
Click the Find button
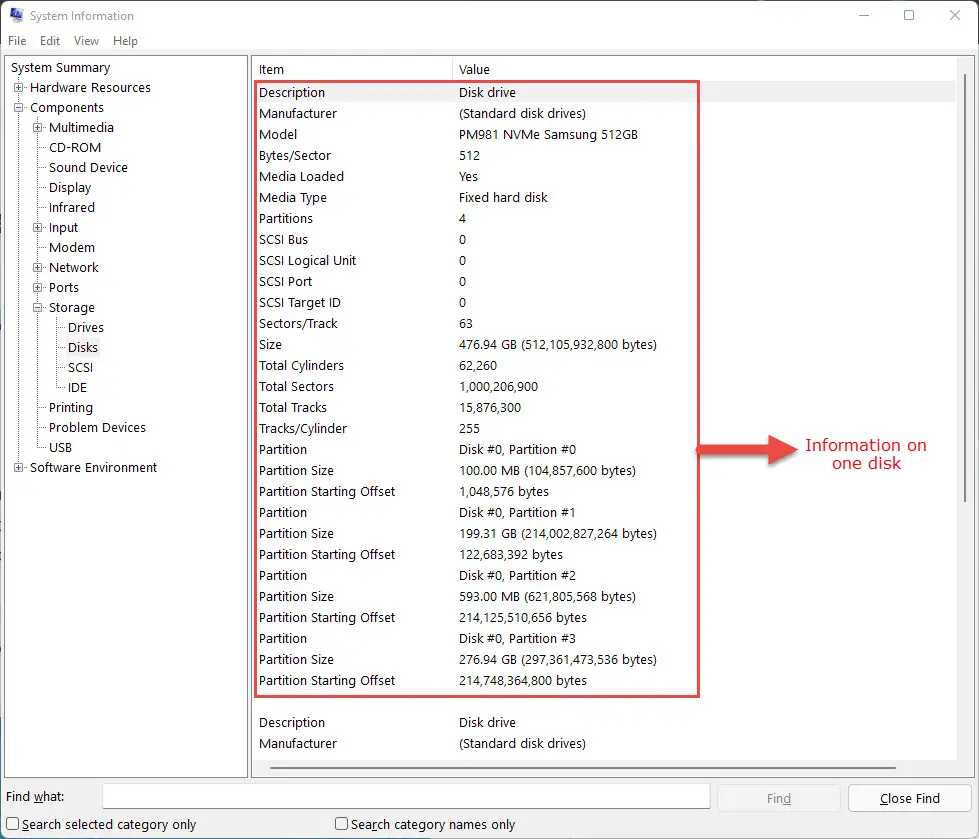(x=779, y=798)
